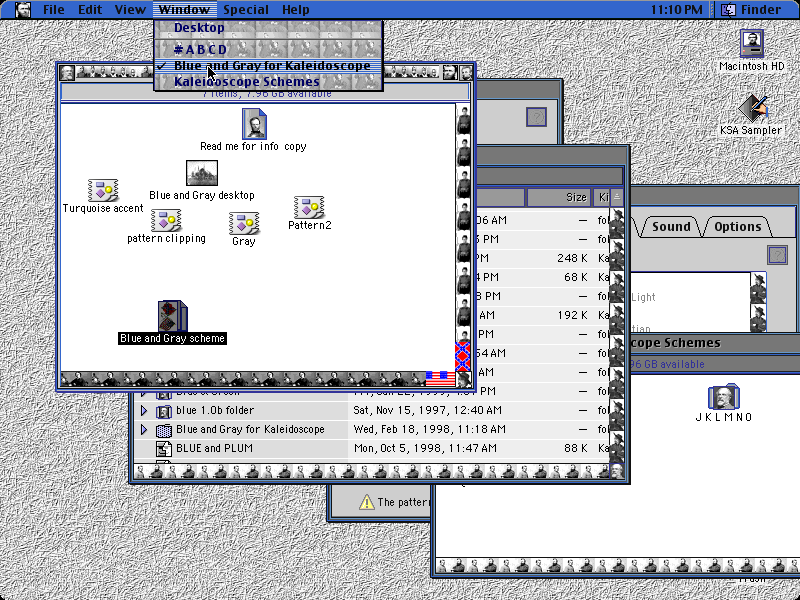The image size is (800, 600).
Task: Click the front window's vertical scrollbar track
Action: tap(463, 223)
